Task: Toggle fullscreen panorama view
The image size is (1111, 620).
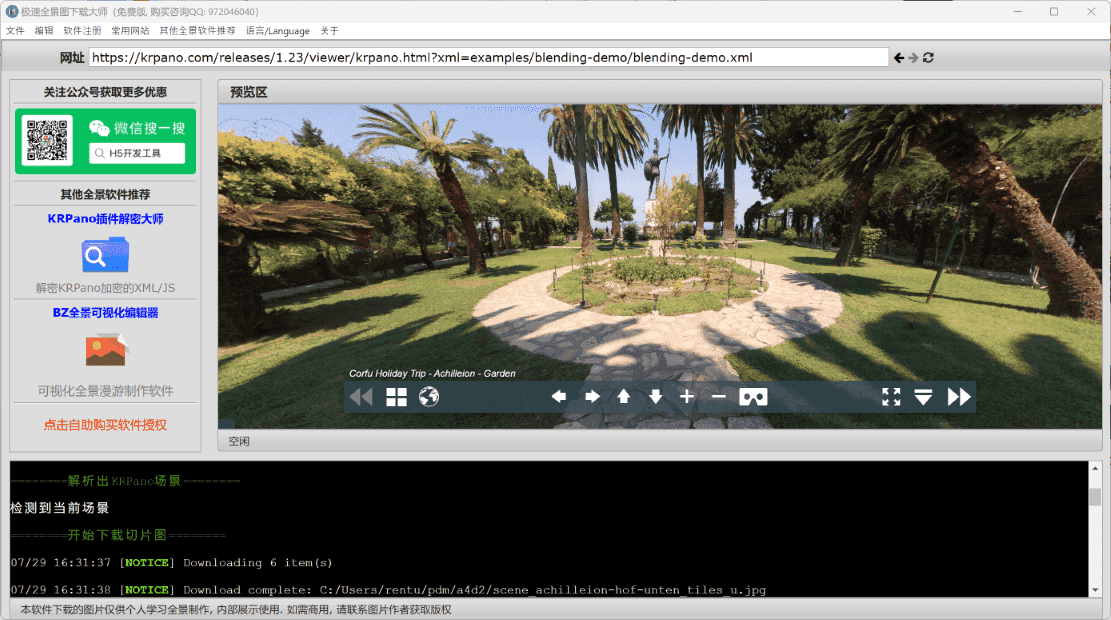Action: click(891, 397)
